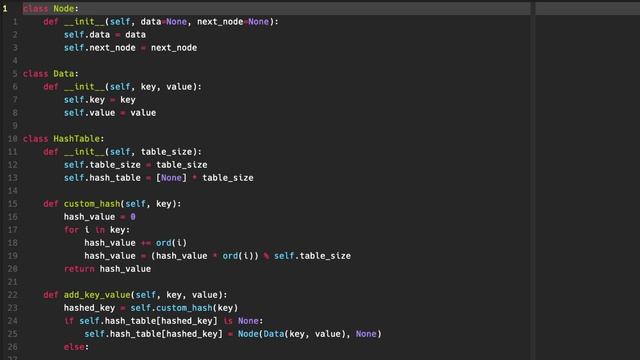Screen dimensions: 640x360
Task: Click 'def custom_hash(self, key):' line
Action: click(112, 204)
